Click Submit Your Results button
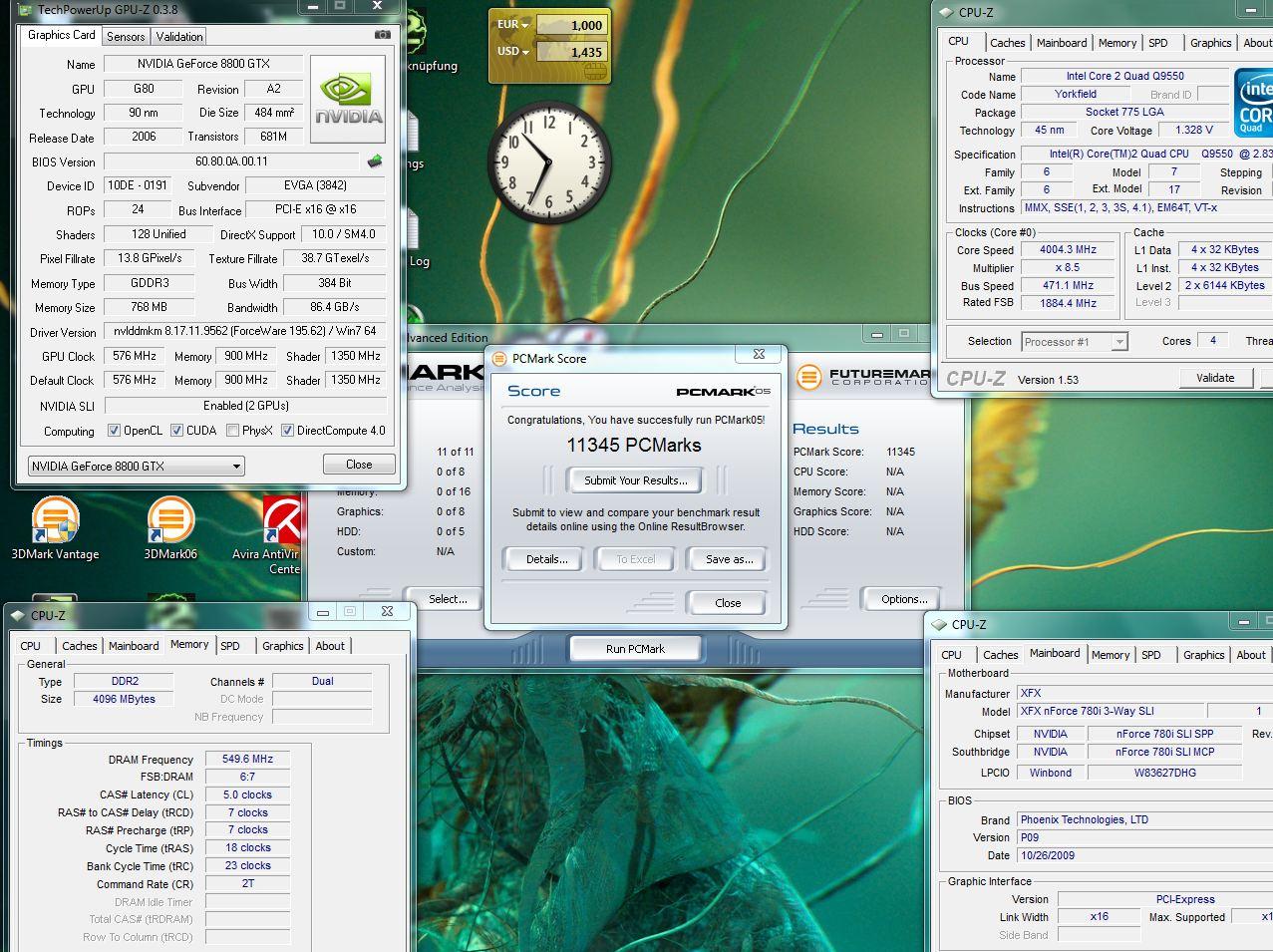The image size is (1273, 952). point(636,480)
